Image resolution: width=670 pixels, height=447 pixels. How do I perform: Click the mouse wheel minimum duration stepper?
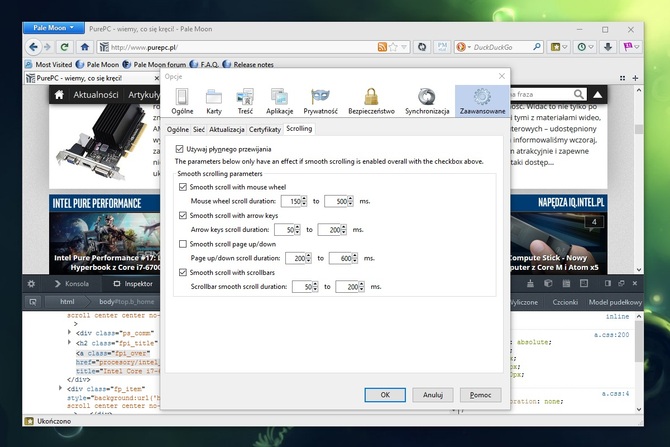tap(305, 201)
